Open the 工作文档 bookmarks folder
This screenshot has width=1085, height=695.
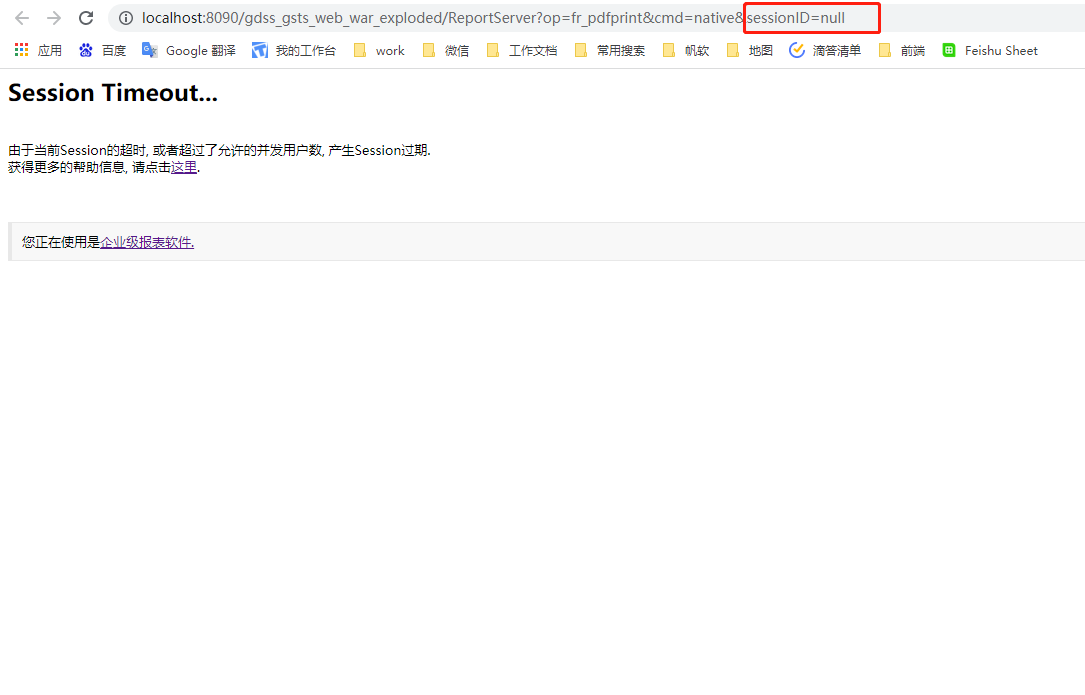[x=522, y=51]
